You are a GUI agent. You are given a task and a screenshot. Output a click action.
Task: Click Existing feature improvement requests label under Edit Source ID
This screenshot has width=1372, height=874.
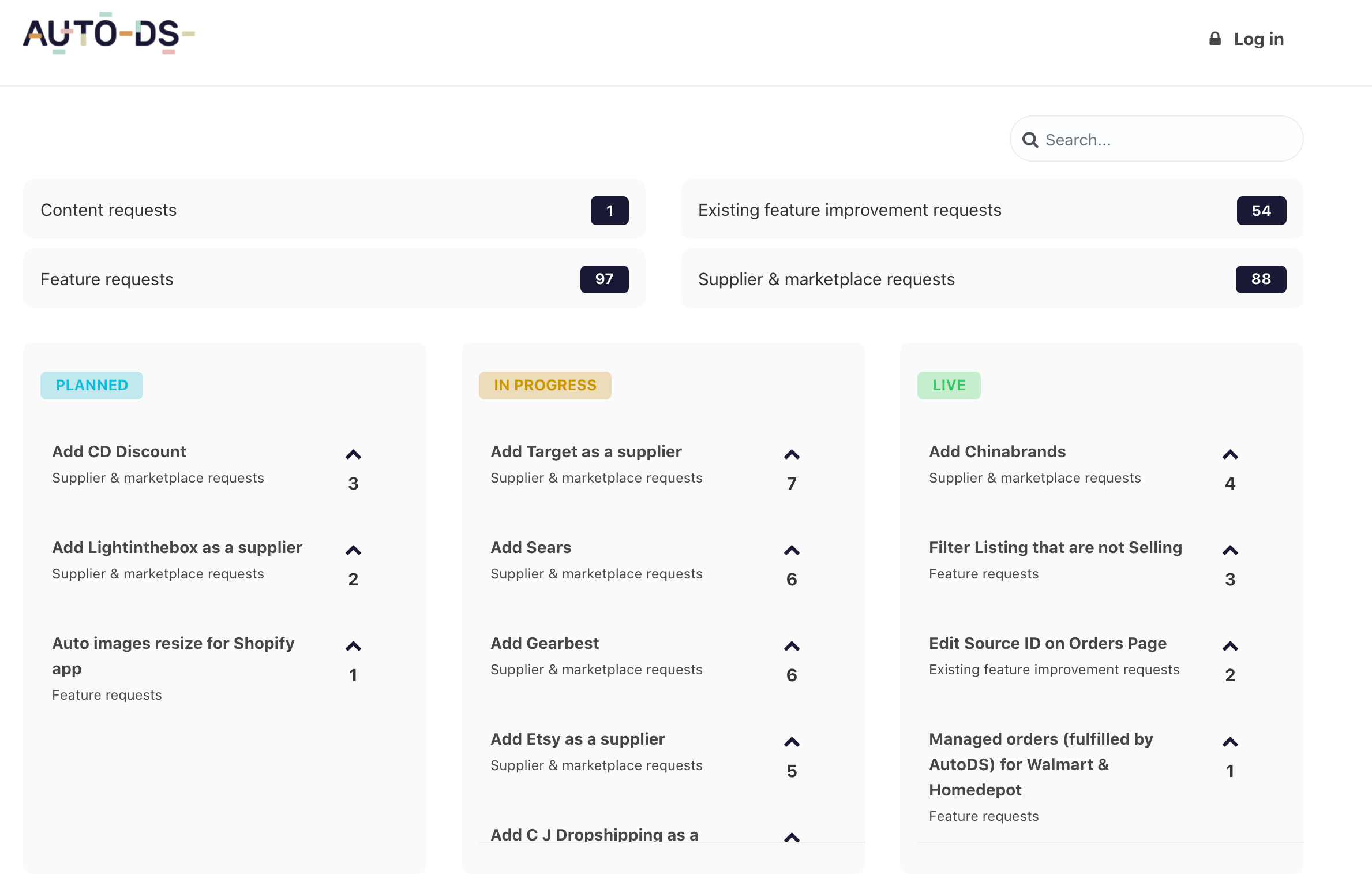(1054, 670)
